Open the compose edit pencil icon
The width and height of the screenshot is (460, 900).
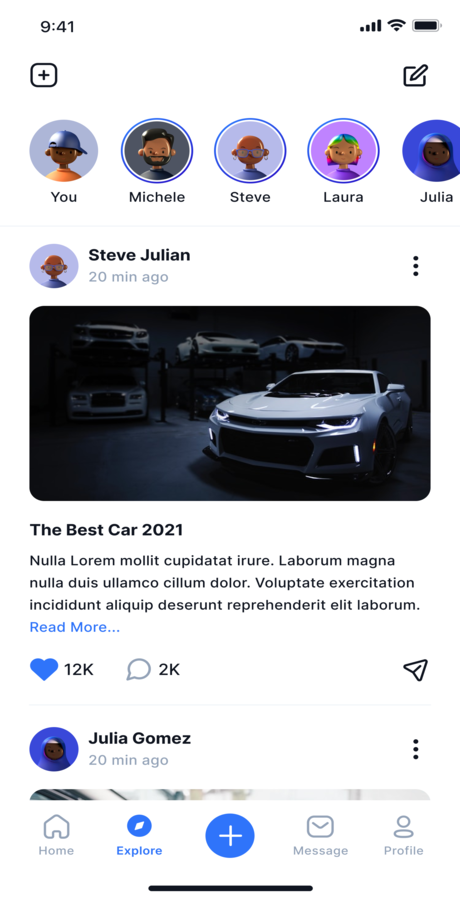415,75
